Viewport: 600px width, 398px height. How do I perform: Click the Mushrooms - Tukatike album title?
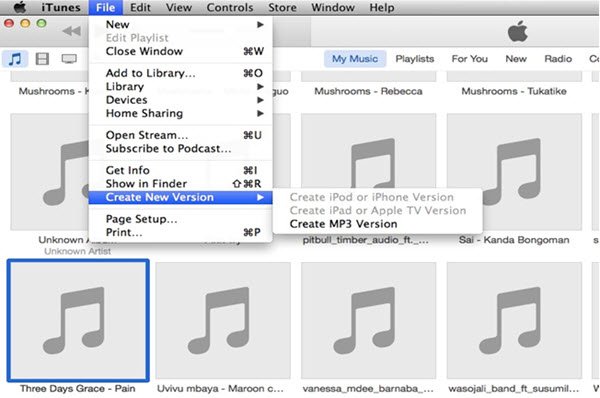[514, 91]
